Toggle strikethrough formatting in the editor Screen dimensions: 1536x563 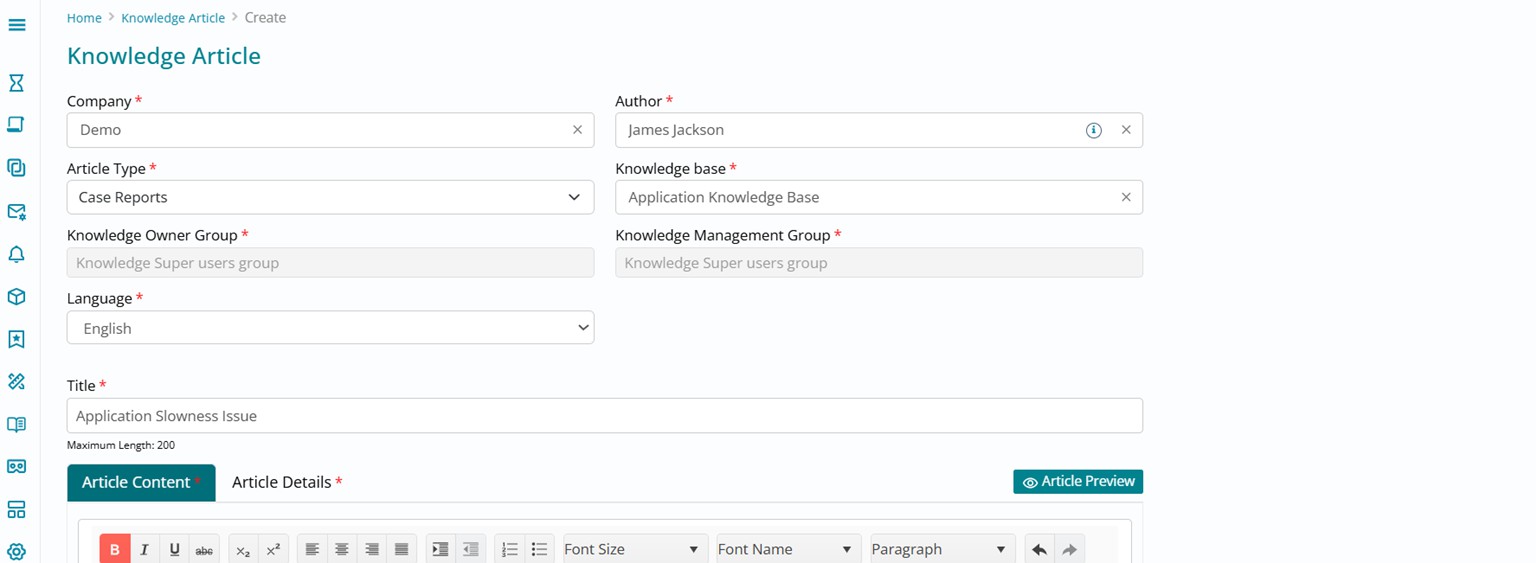(204, 549)
